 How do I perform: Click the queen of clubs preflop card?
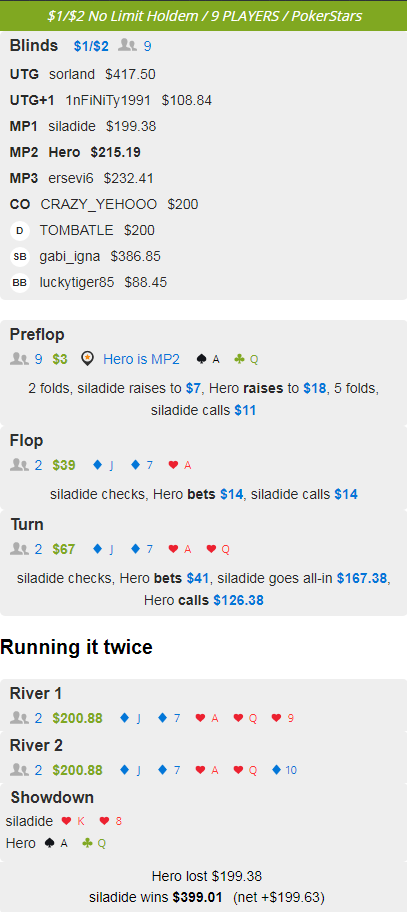(247, 359)
